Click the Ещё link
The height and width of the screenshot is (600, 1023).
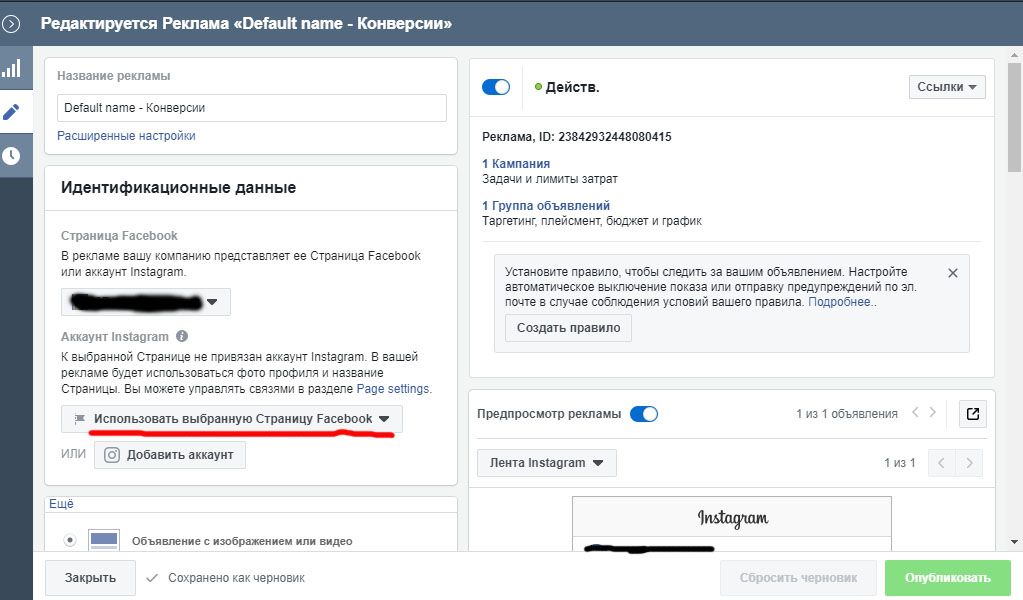click(61, 503)
